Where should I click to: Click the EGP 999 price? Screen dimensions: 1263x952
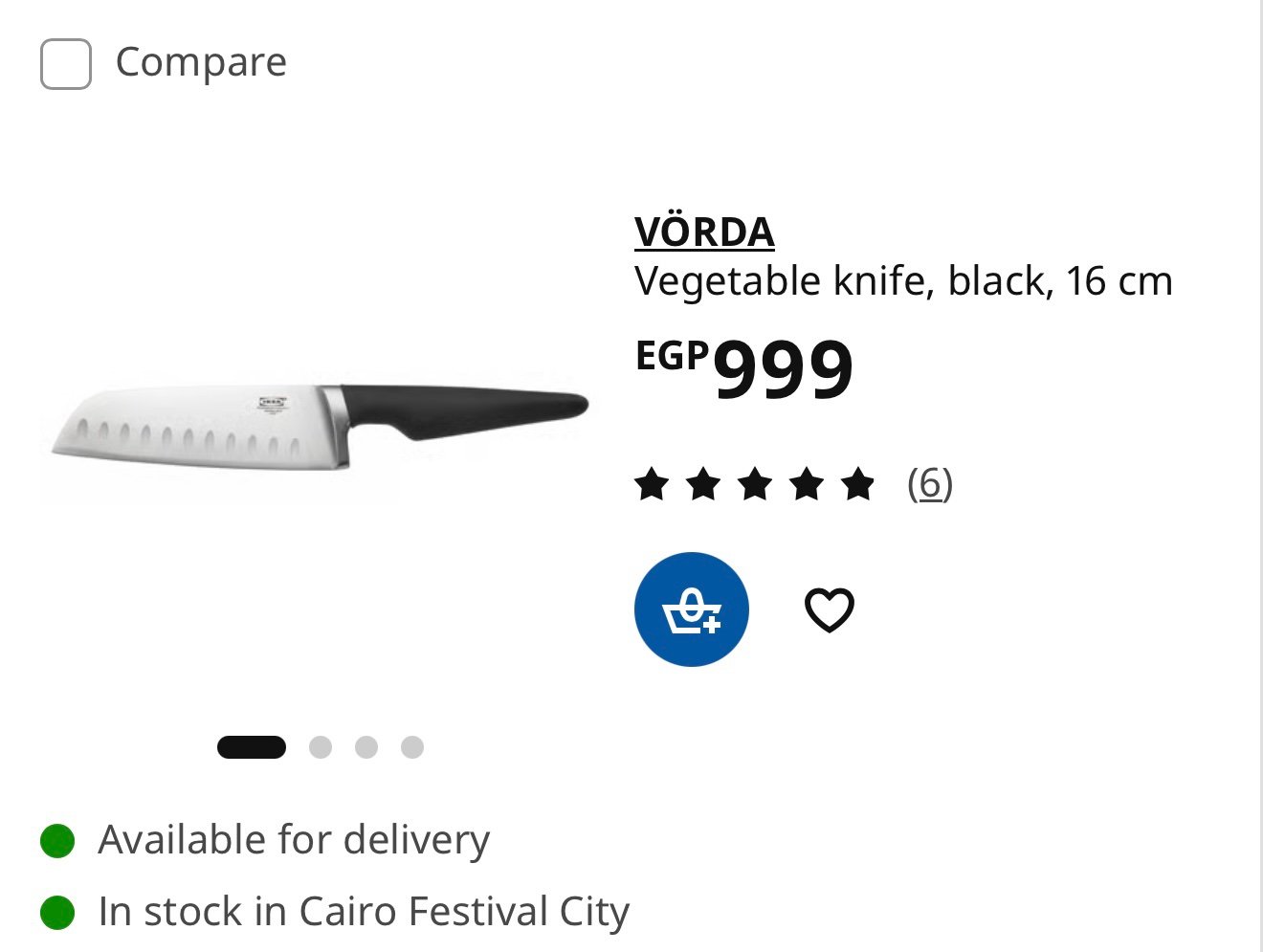pos(744,367)
